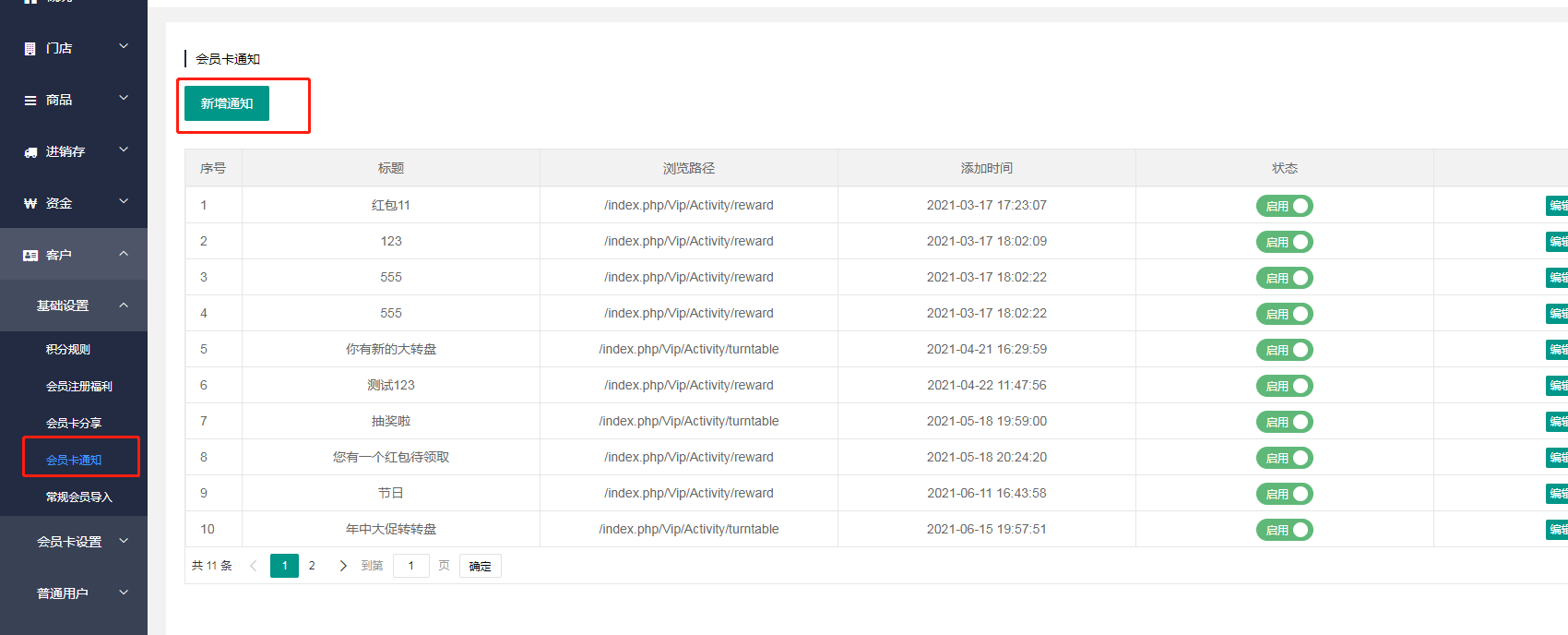Select page 1 in pagination
Viewport: 1568px width, 635px height.
[284, 566]
